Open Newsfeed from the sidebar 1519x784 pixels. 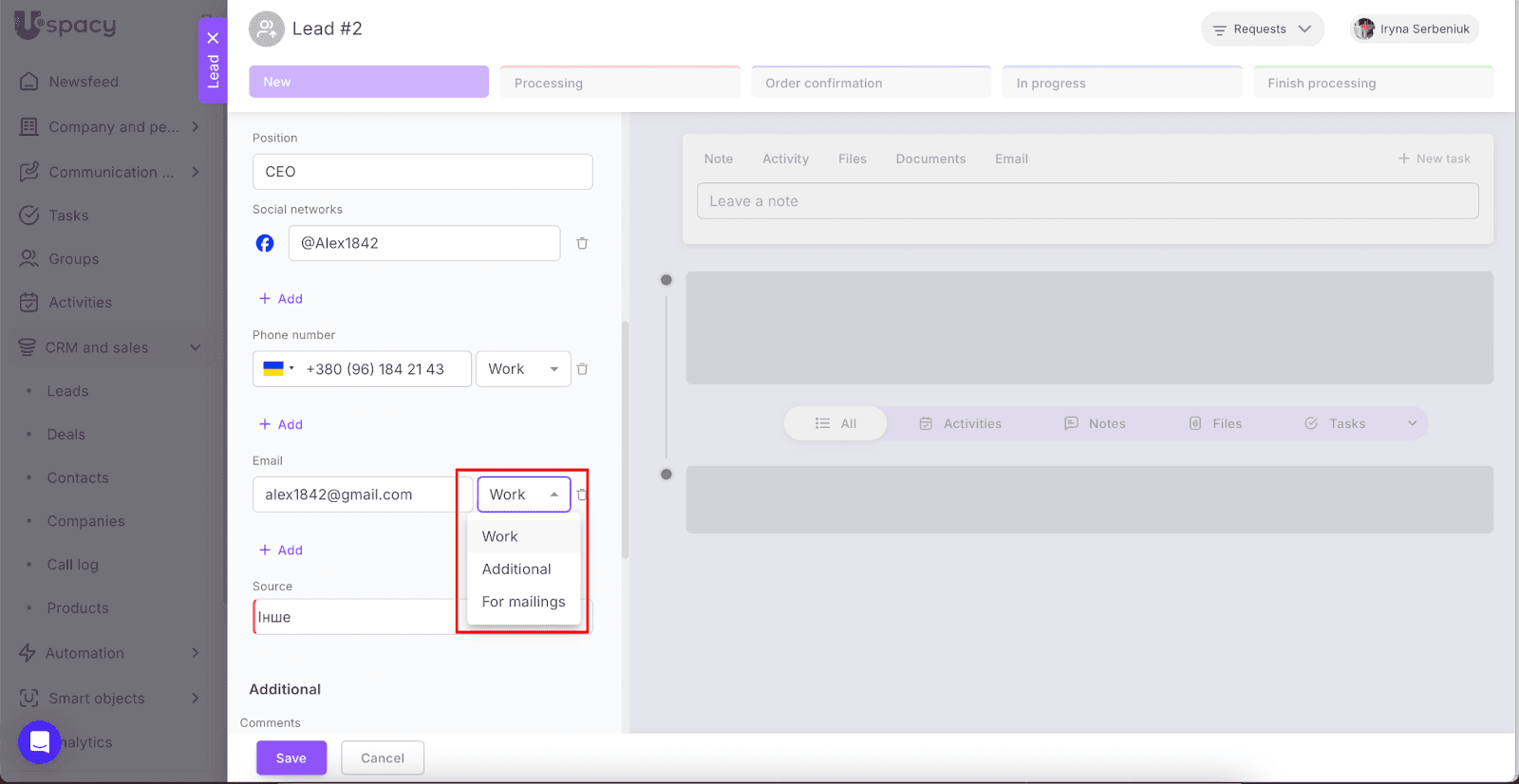pyautogui.click(x=84, y=82)
